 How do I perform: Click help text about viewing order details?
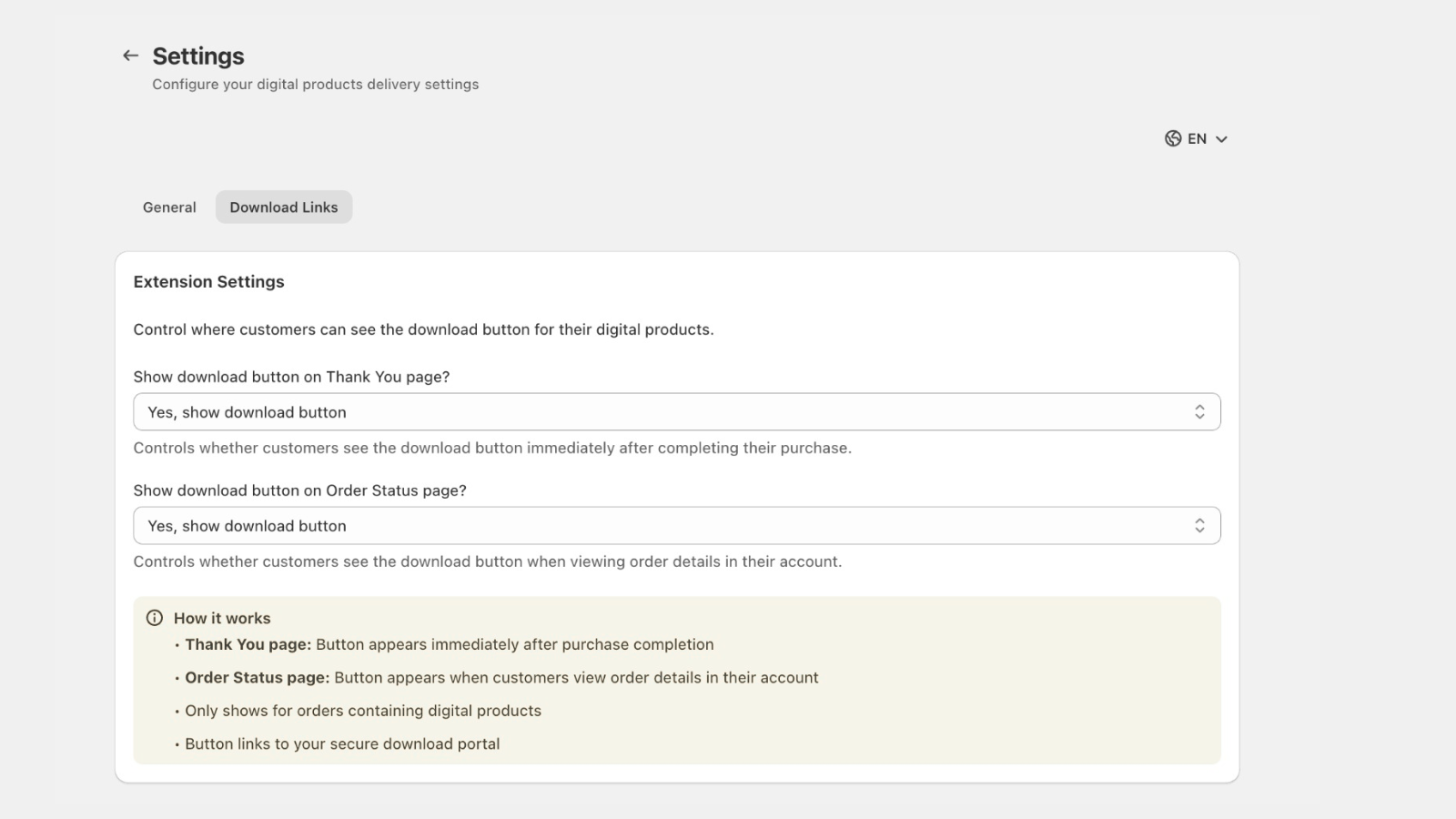(x=488, y=561)
